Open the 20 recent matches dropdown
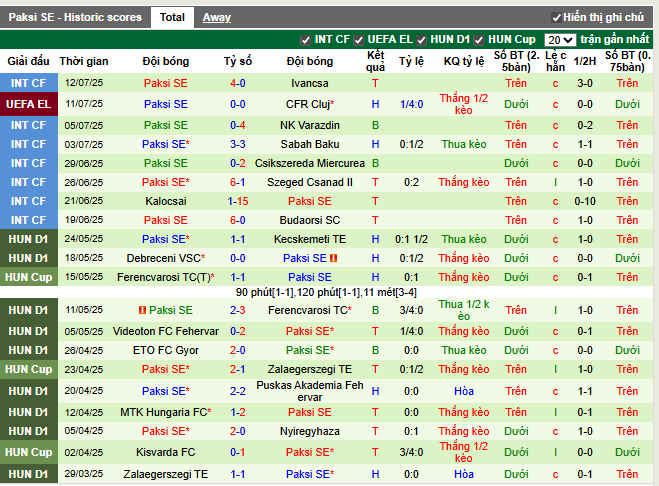Image resolution: width=659 pixels, height=486 pixels. pos(560,40)
